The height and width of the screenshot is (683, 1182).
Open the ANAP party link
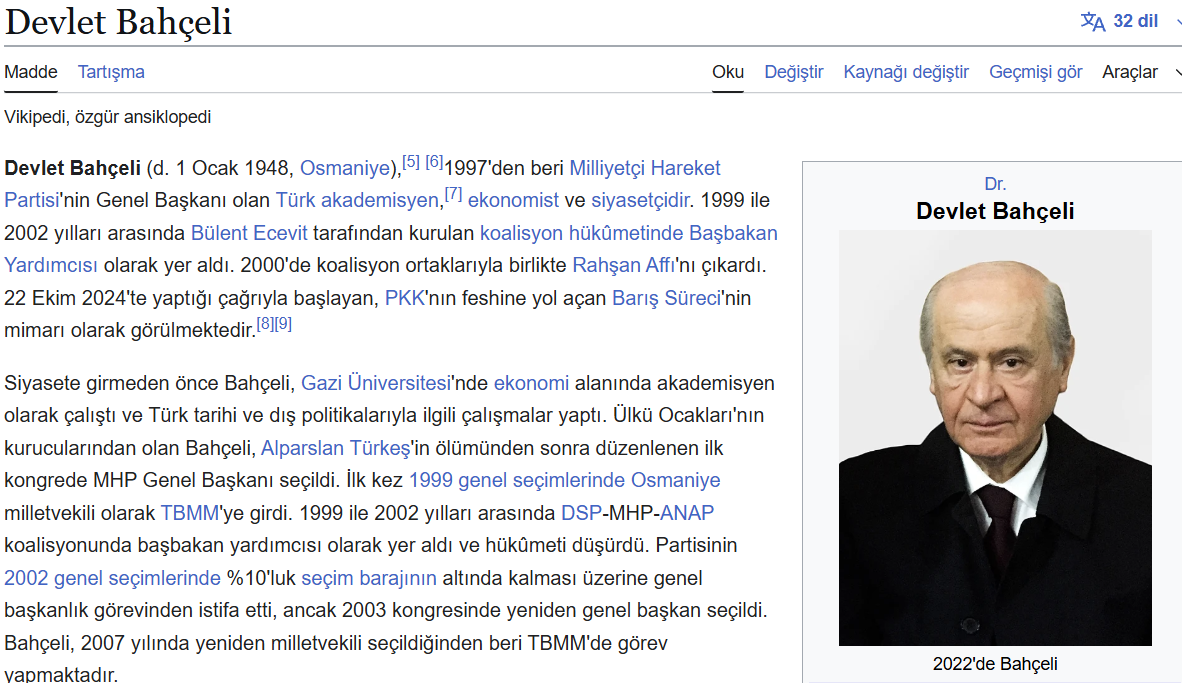[687, 513]
